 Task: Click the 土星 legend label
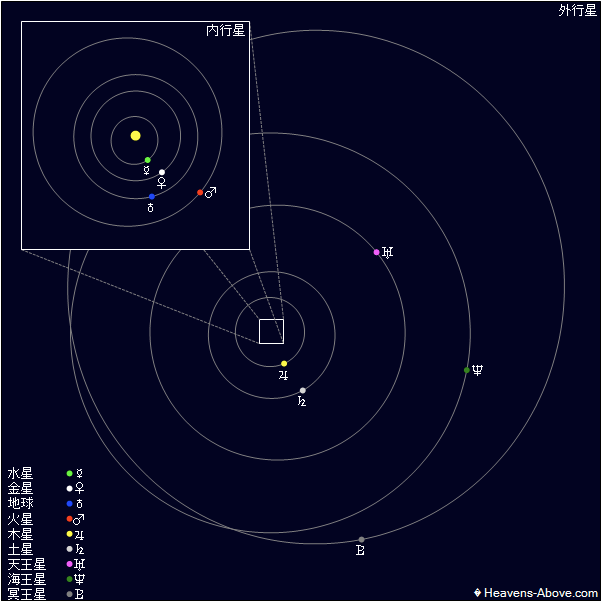tap(20, 549)
